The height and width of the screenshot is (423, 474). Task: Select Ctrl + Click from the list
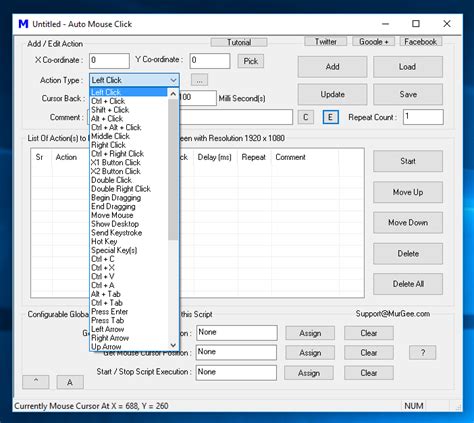(129, 101)
